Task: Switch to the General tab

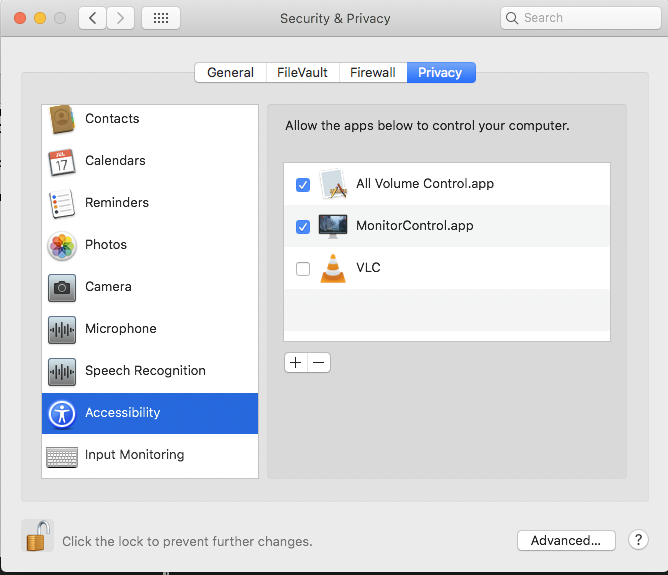Action: click(x=230, y=72)
